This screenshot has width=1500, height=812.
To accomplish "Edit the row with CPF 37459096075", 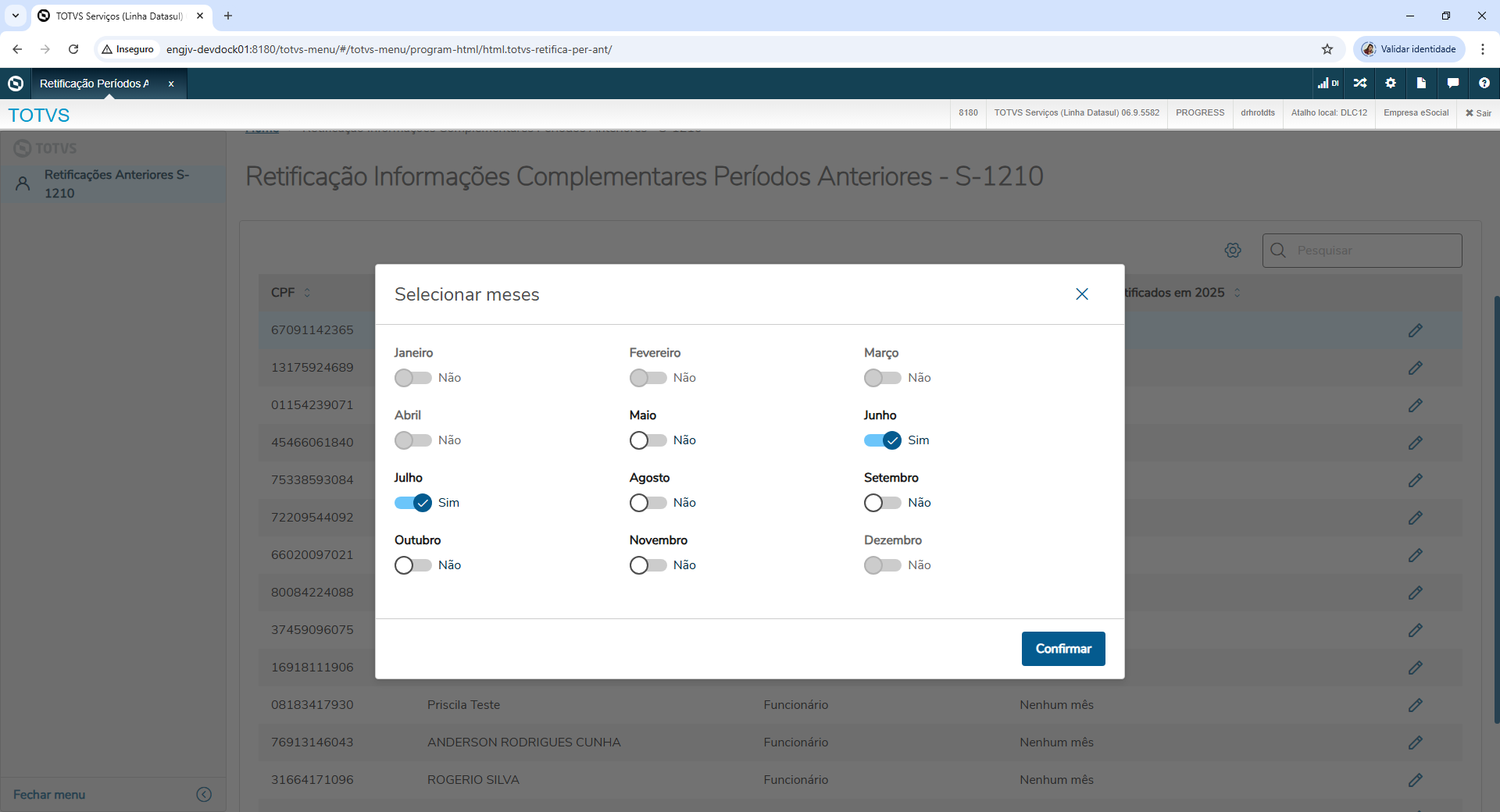I will (1415, 630).
